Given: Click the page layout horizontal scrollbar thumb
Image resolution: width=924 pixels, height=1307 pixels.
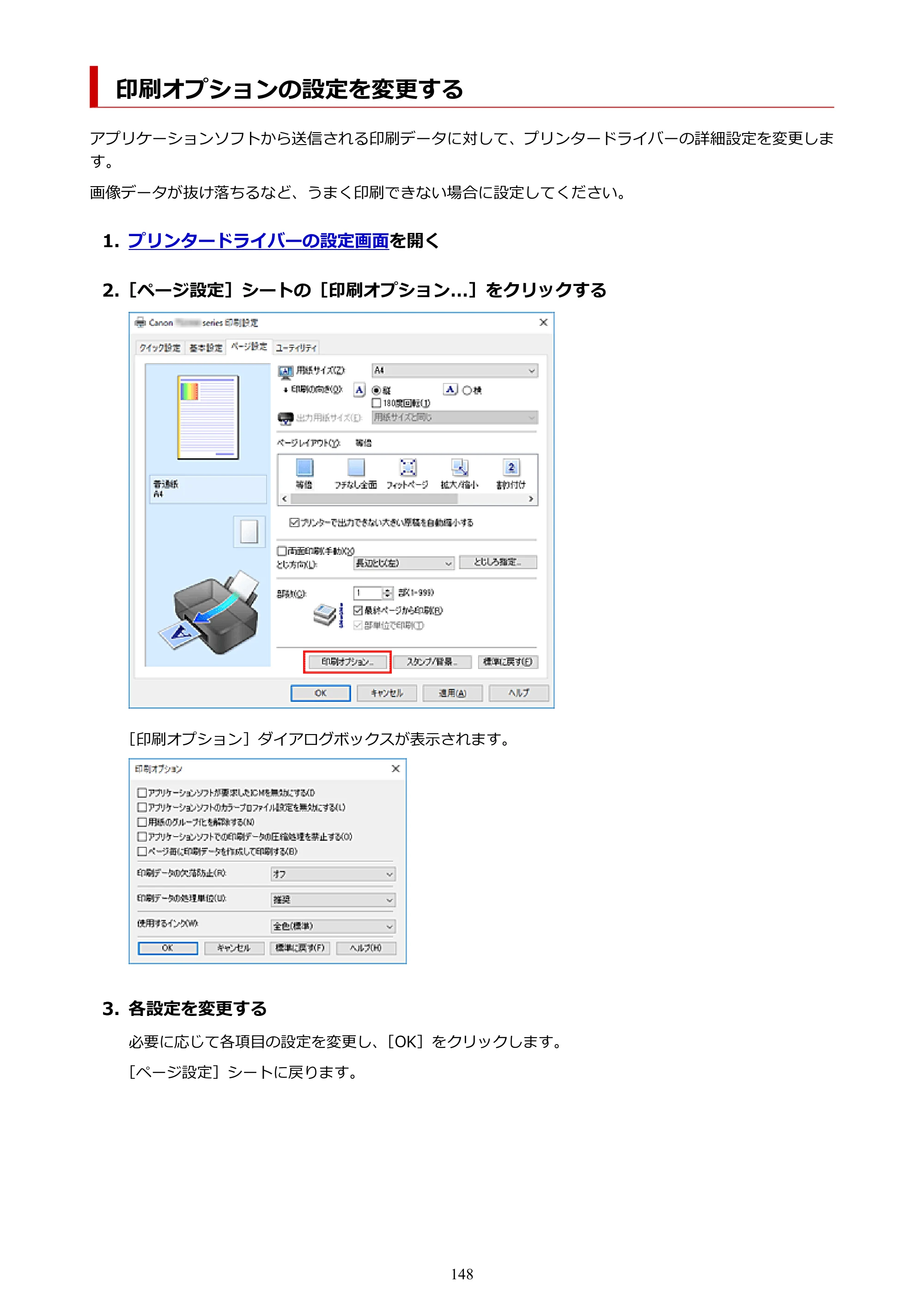Looking at the screenshot, I should 374,498.
